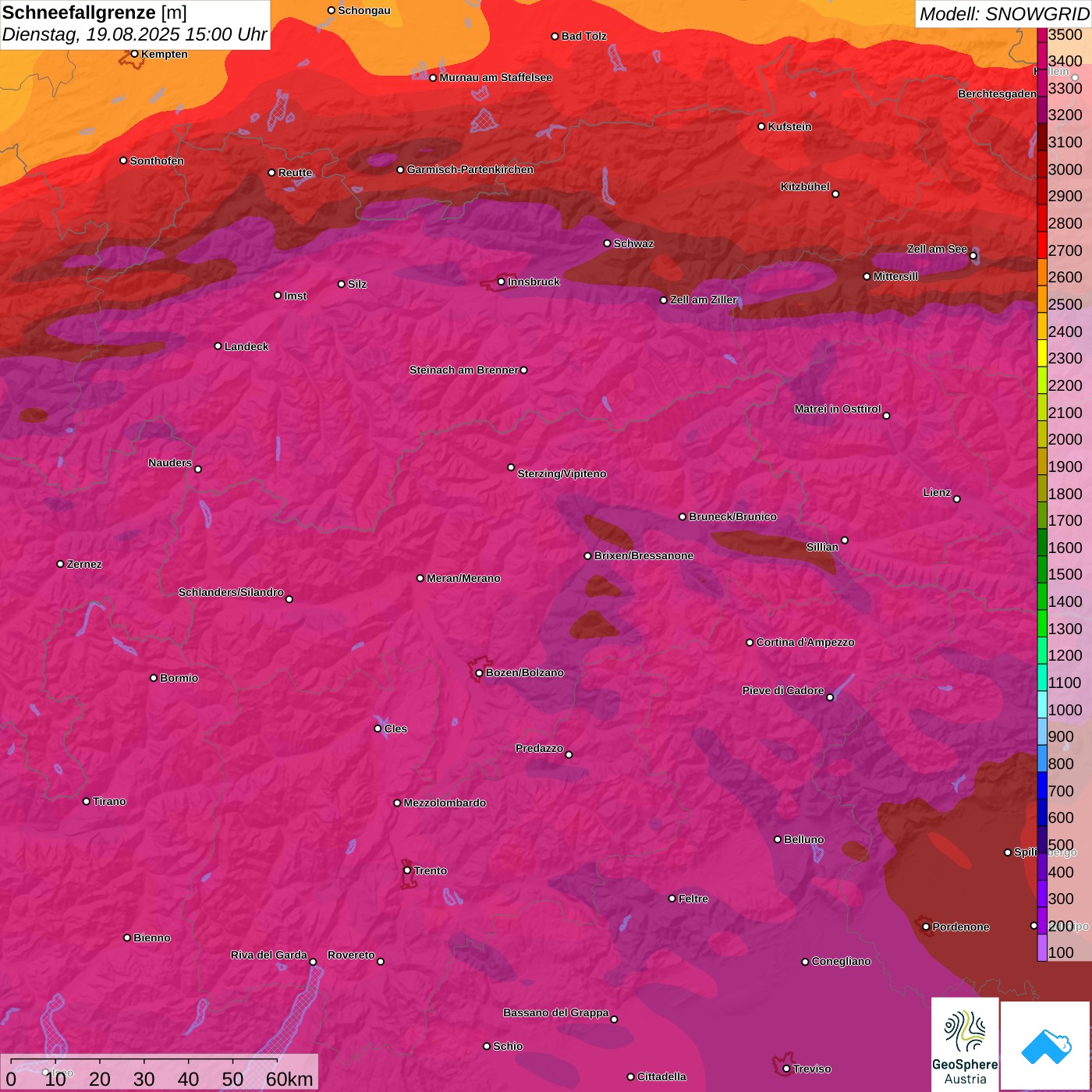Click the Lienz city label
Screen dimensions: 1092x1092
click(937, 492)
